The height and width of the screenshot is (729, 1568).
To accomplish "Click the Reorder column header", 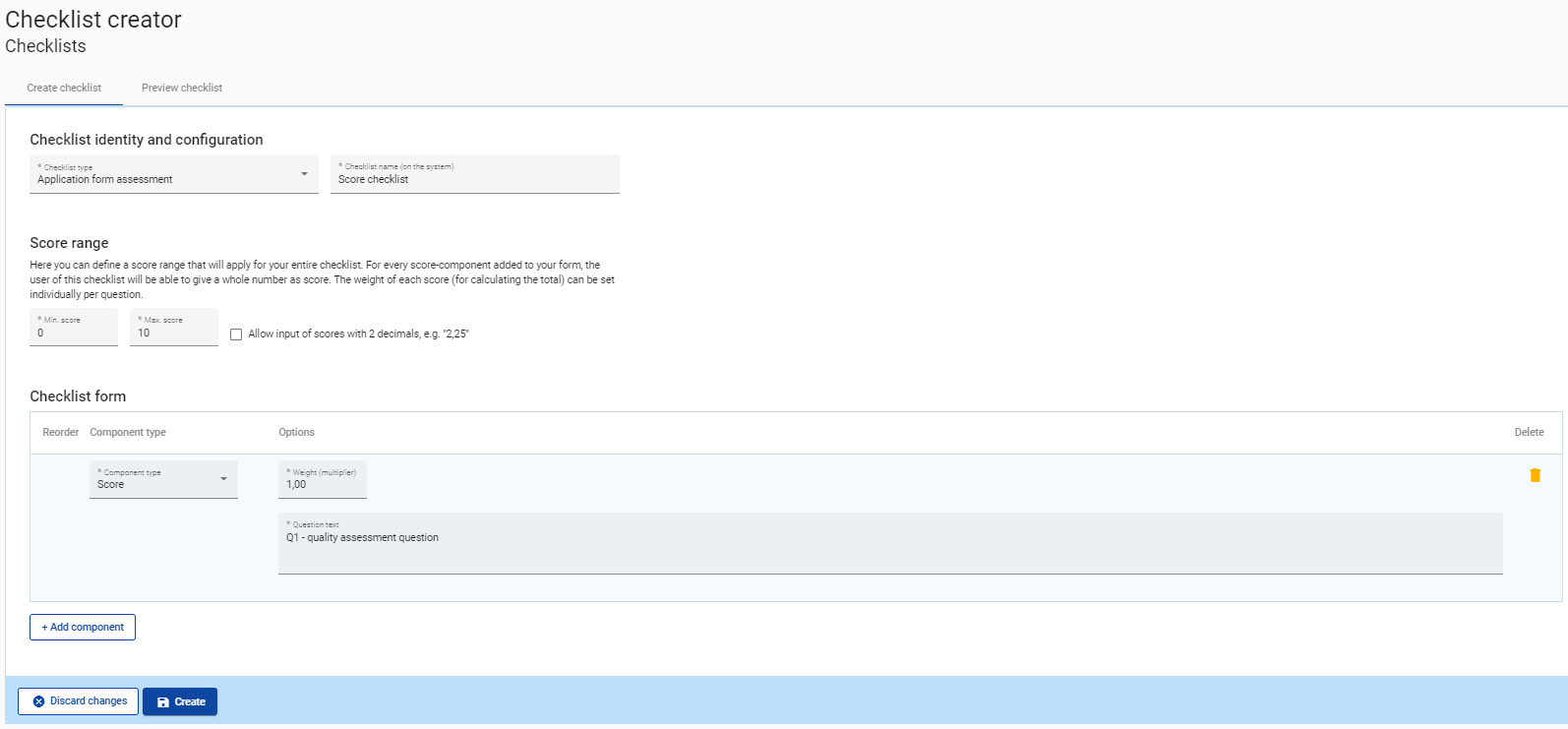I will click(x=60, y=432).
